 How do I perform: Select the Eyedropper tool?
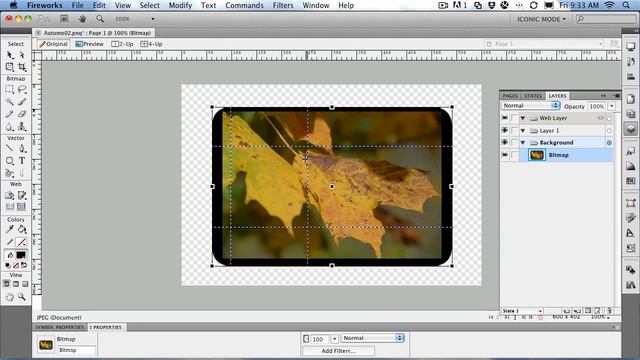tap(10, 229)
